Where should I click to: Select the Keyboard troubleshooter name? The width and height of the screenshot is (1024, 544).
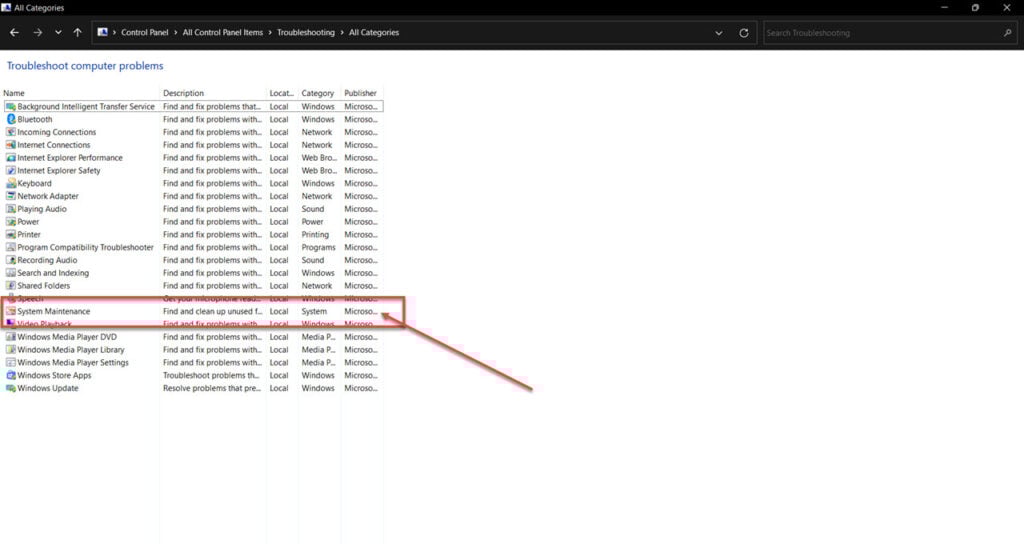click(34, 184)
